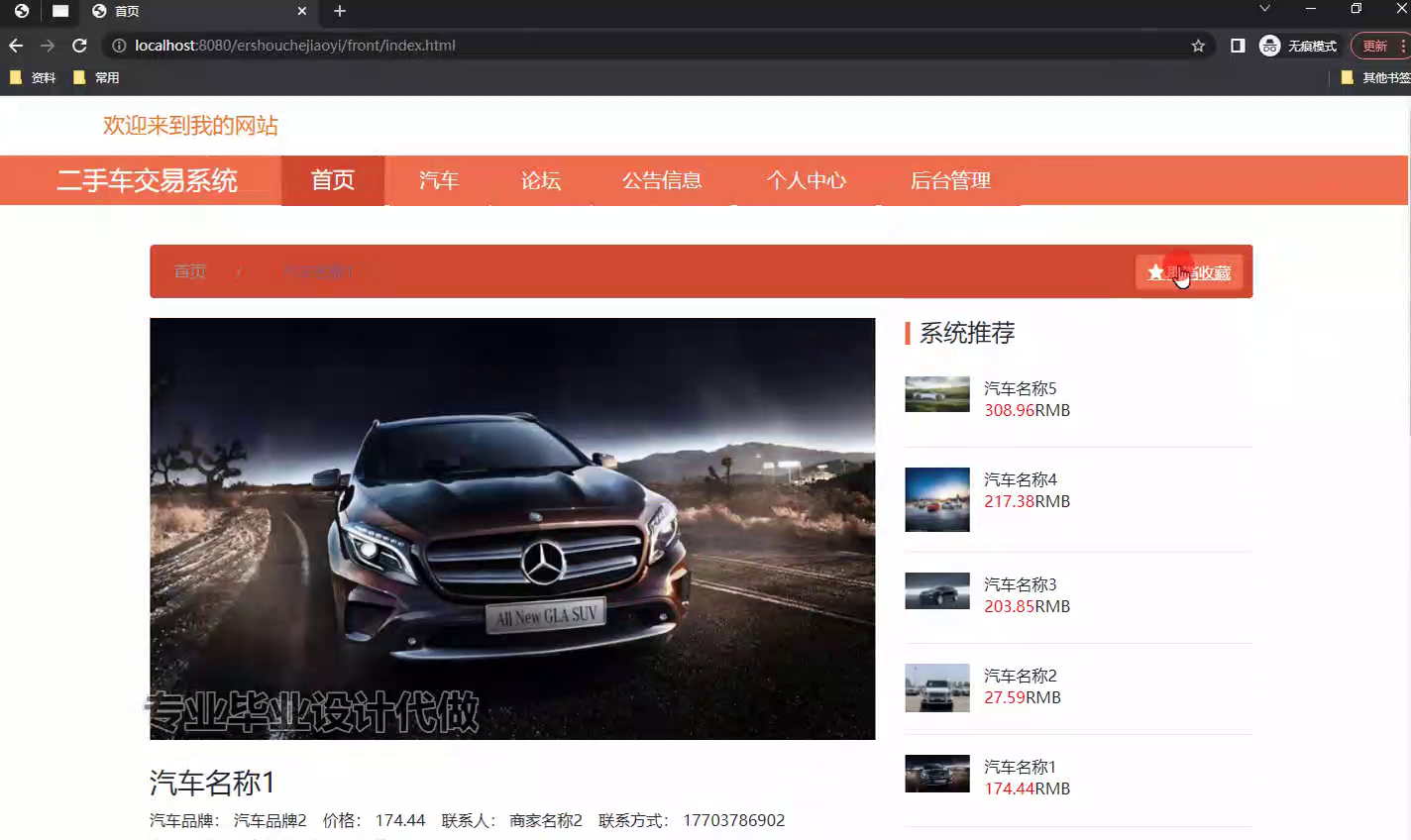
Task: Click the browser menu three-dots icon
Action: (1403, 46)
